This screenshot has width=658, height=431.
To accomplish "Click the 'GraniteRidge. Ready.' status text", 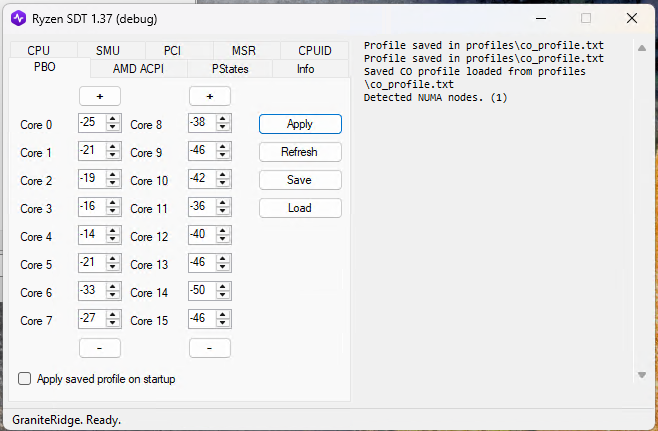I will point(66,420).
